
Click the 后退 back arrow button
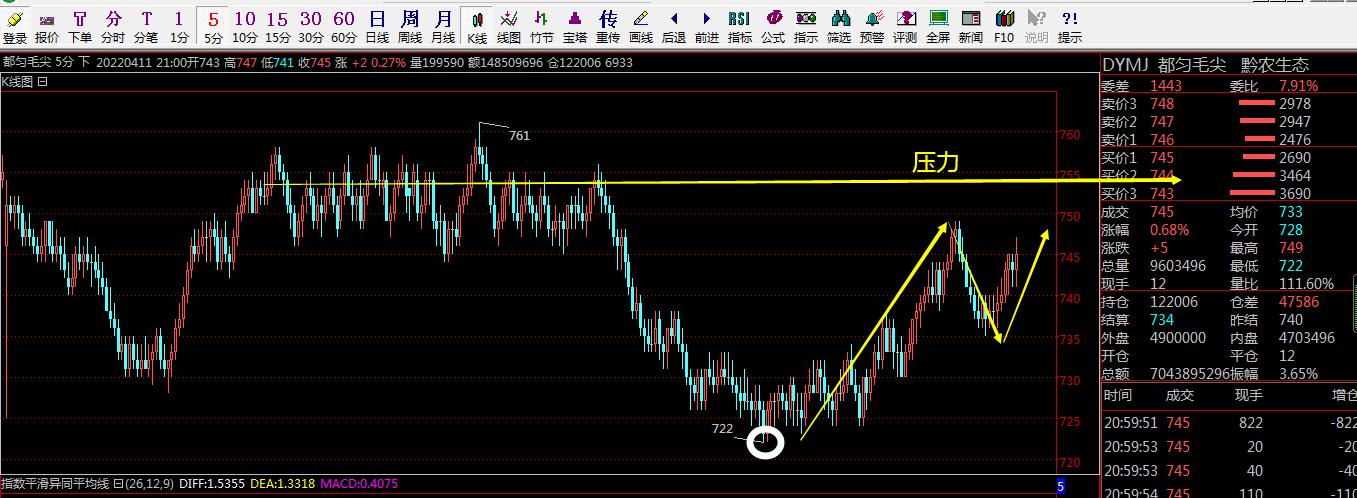(674, 27)
